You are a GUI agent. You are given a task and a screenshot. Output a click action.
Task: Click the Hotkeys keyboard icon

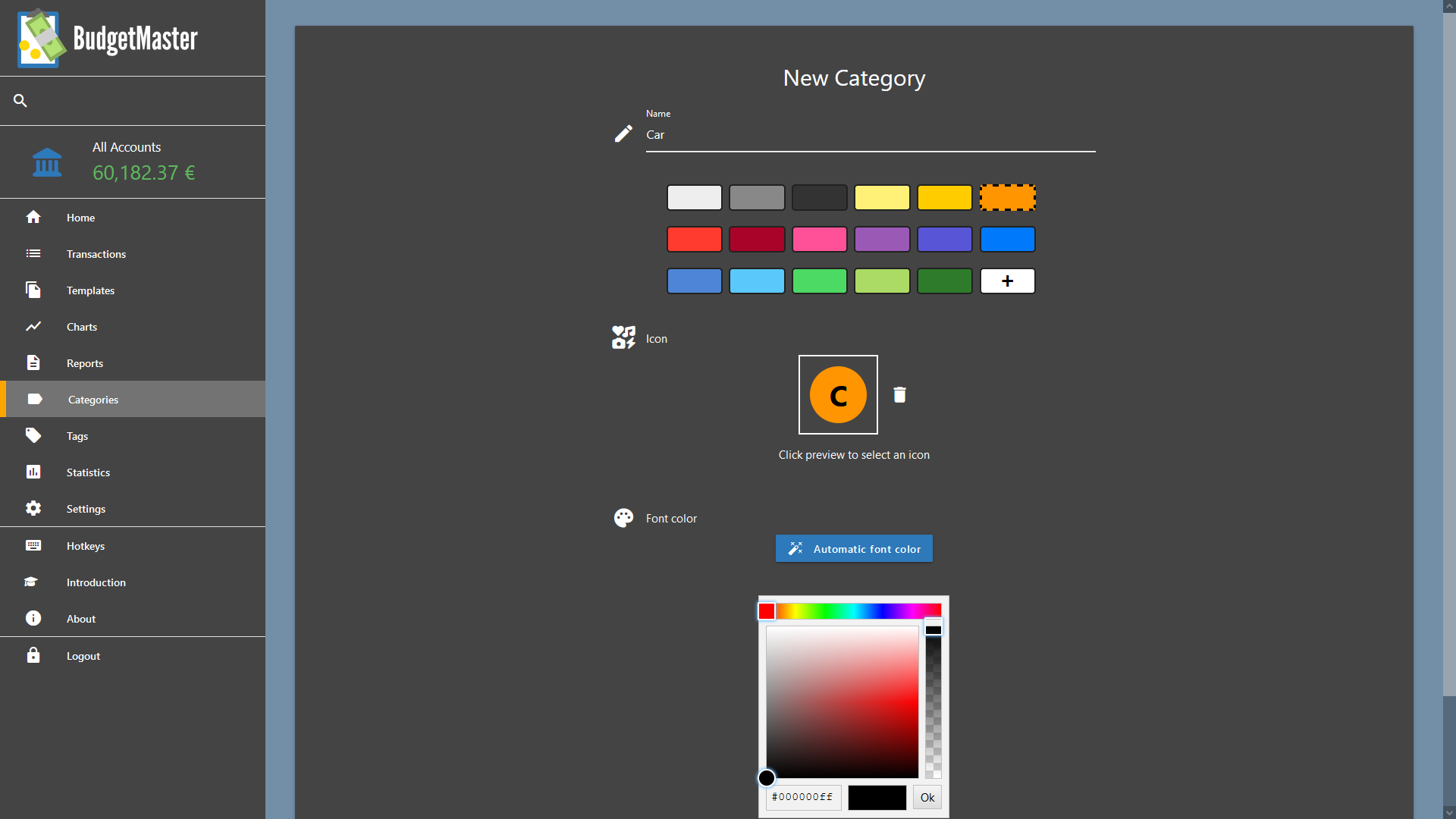click(33, 545)
